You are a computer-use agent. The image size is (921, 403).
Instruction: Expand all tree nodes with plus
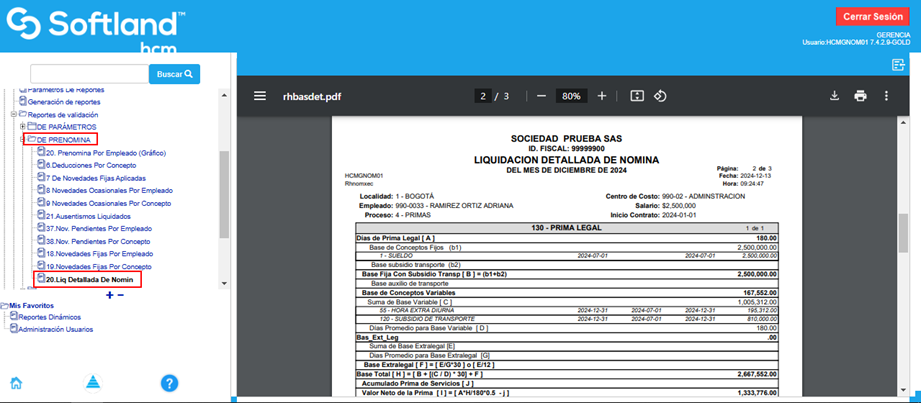click(x=109, y=295)
